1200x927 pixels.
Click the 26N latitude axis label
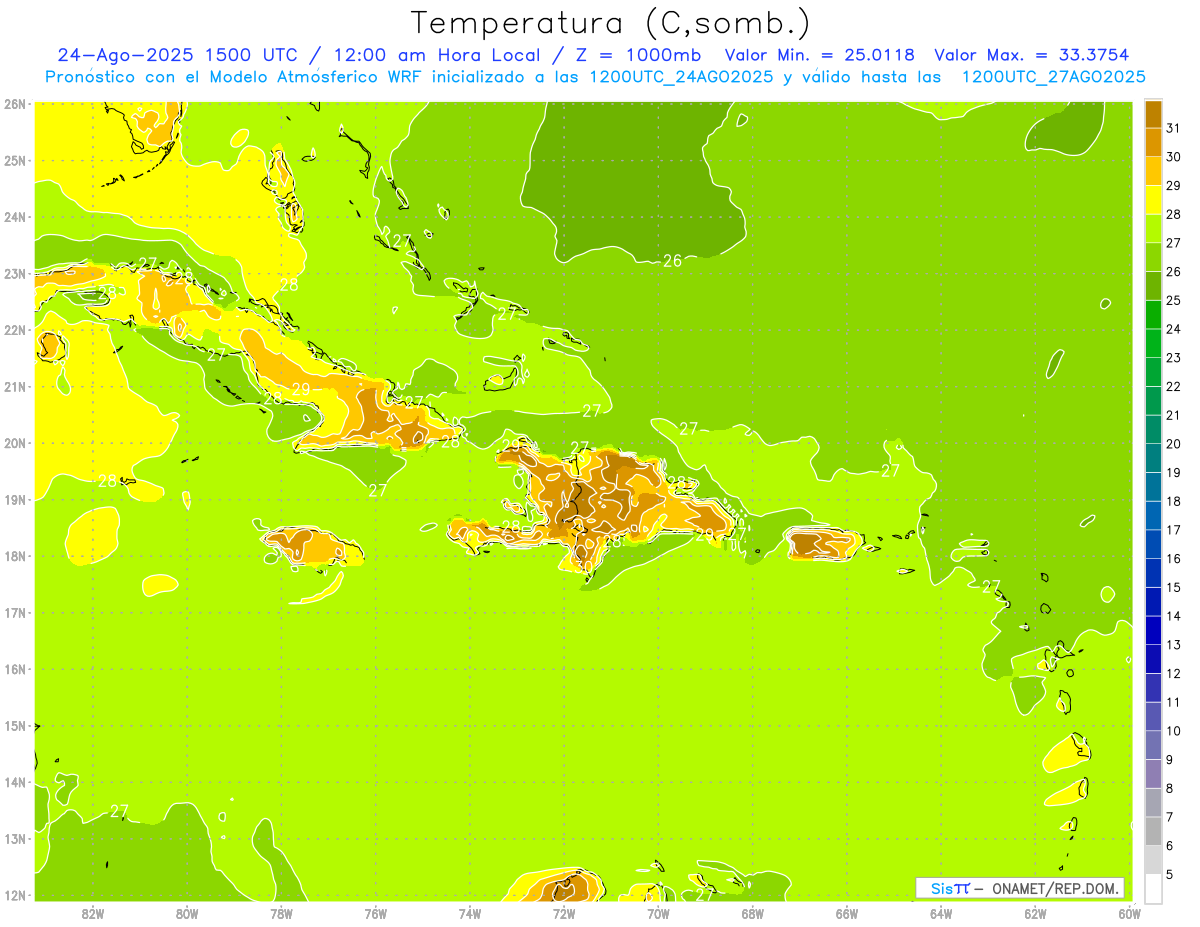click(x=15, y=104)
